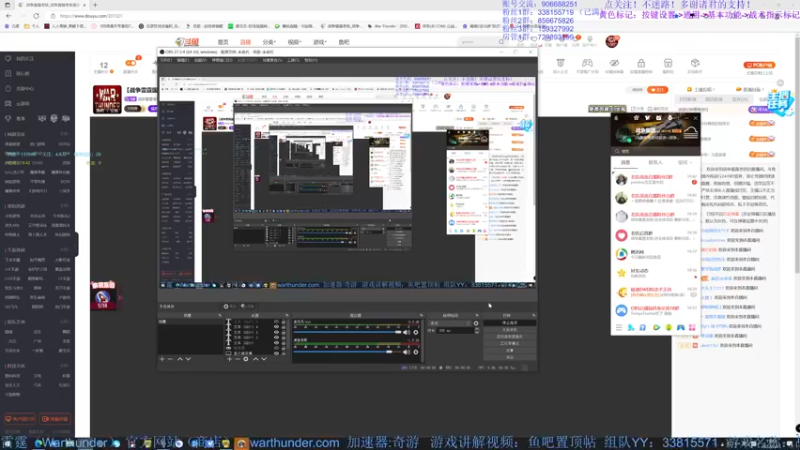
Task: Go to 首页 in Douyu navigation
Action: click(223, 42)
